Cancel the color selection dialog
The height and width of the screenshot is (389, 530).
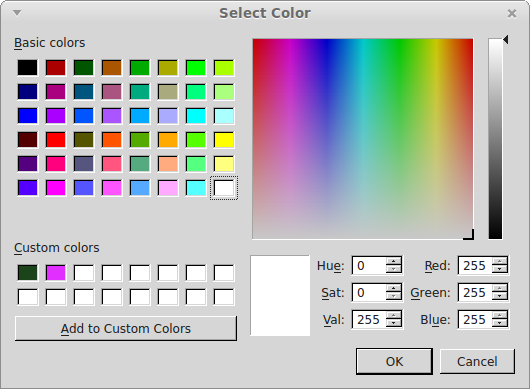point(477,361)
